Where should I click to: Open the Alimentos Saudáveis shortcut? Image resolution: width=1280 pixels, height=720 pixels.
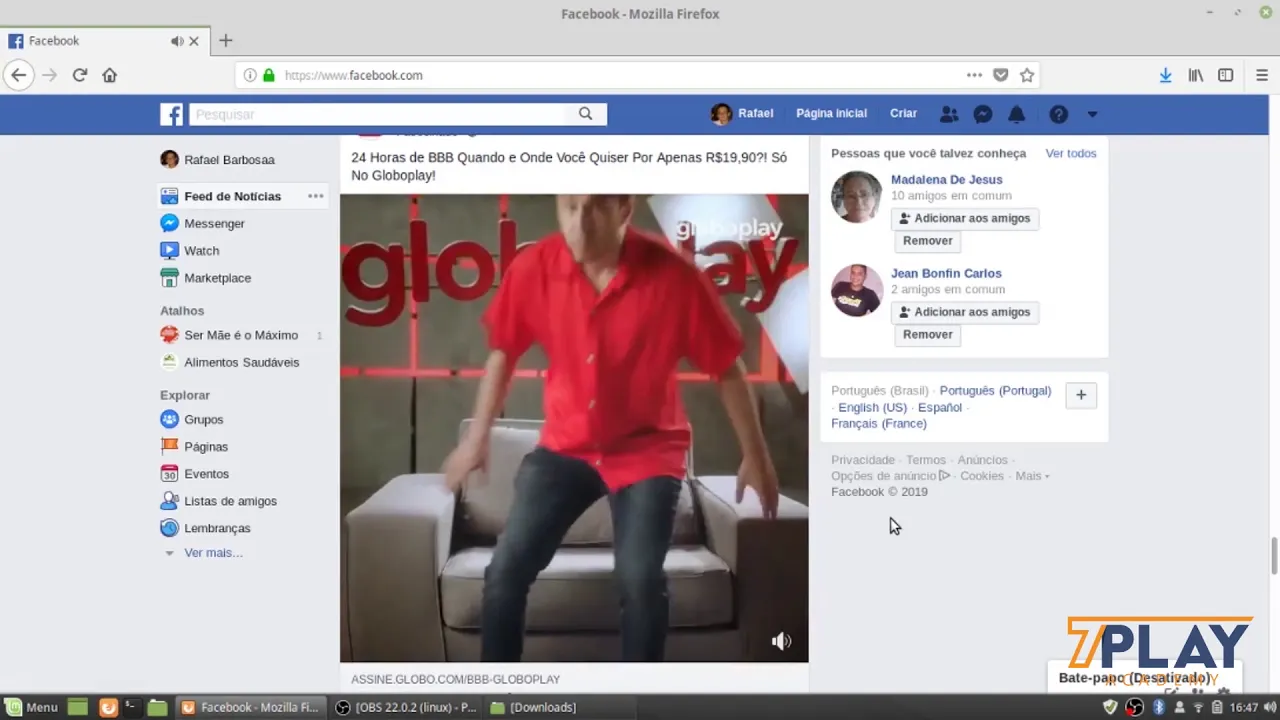coord(230,362)
